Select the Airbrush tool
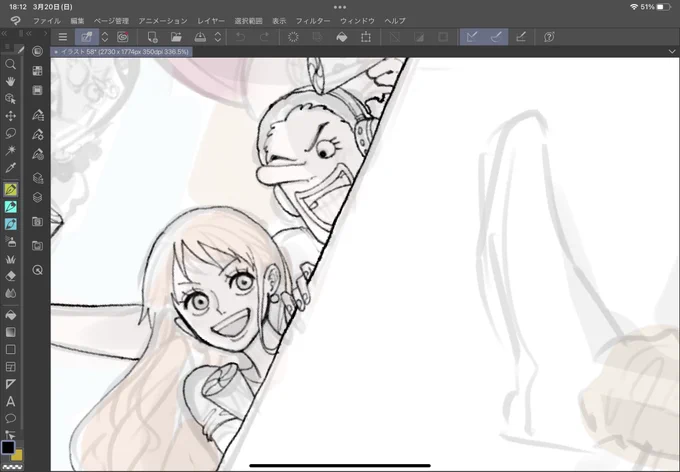Image resolution: width=680 pixels, height=472 pixels. 10,242
